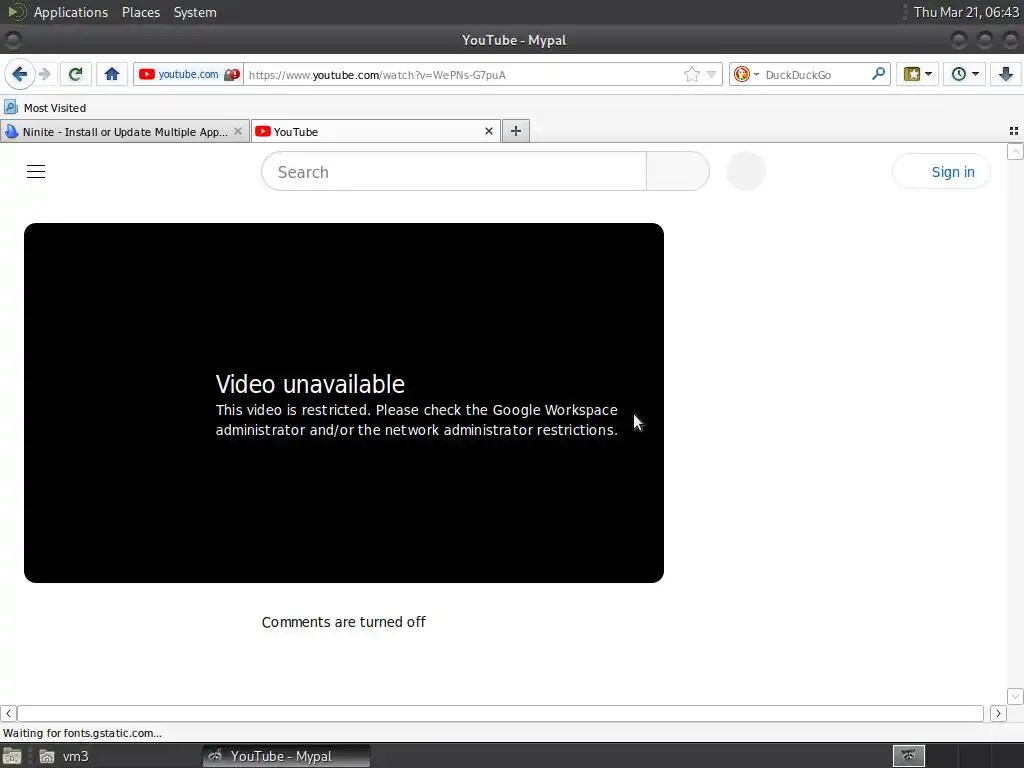Open a new tab with plus button
Viewport: 1024px width, 768px height.
tap(516, 131)
